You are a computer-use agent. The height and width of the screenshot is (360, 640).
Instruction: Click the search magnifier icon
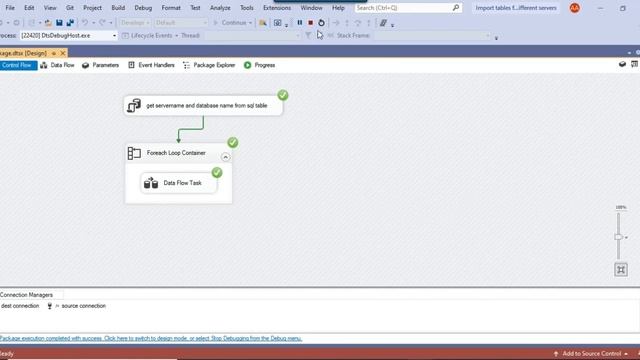pyautogui.click(x=456, y=8)
